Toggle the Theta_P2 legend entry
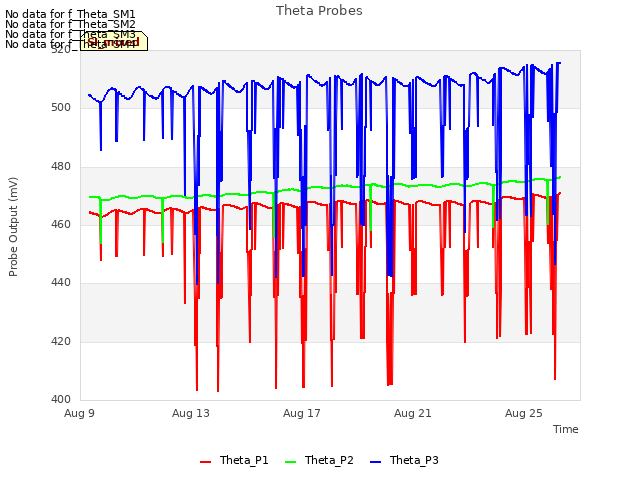Image resolution: width=640 pixels, height=480 pixels. (x=319, y=460)
